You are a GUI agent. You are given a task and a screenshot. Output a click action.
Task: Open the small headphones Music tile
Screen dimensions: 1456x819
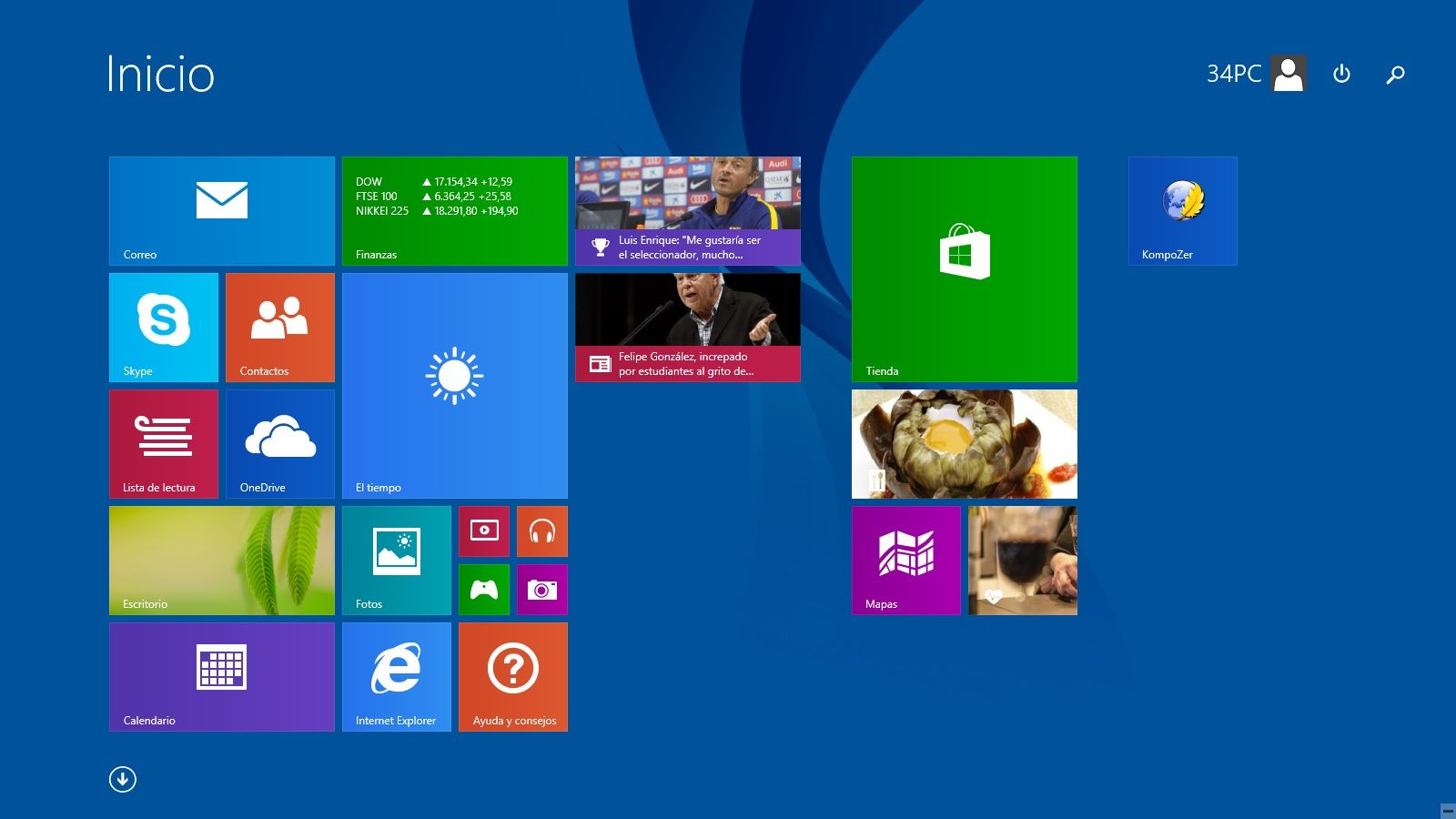(541, 531)
